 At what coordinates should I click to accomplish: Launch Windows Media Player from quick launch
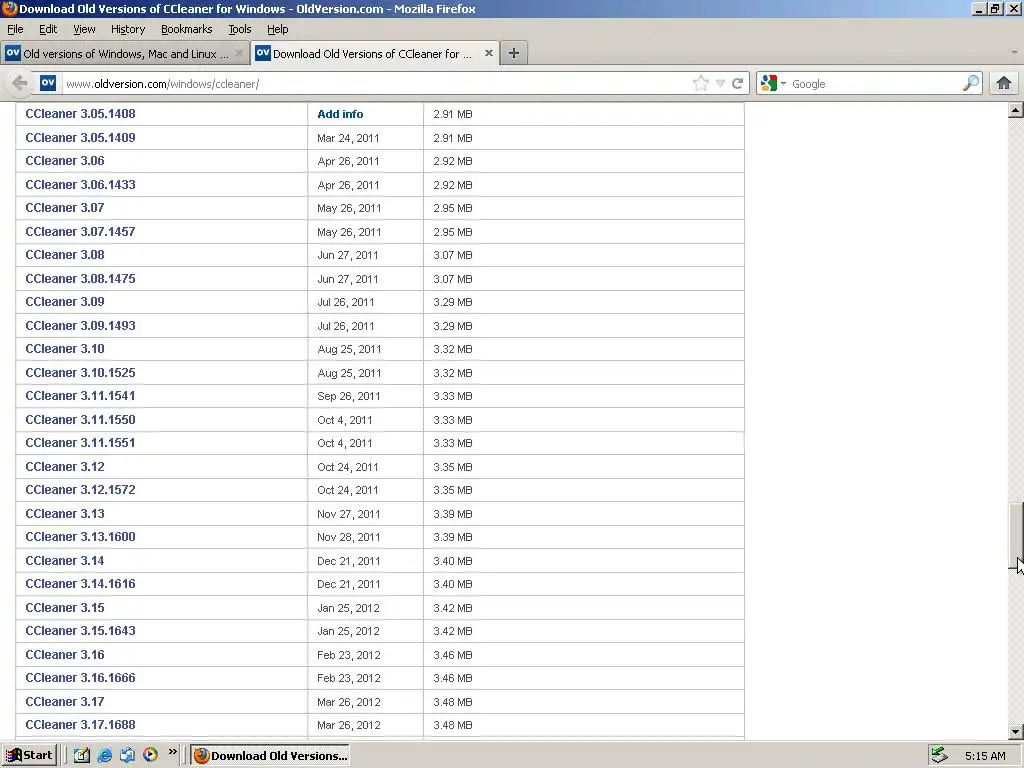click(x=150, y=756)
